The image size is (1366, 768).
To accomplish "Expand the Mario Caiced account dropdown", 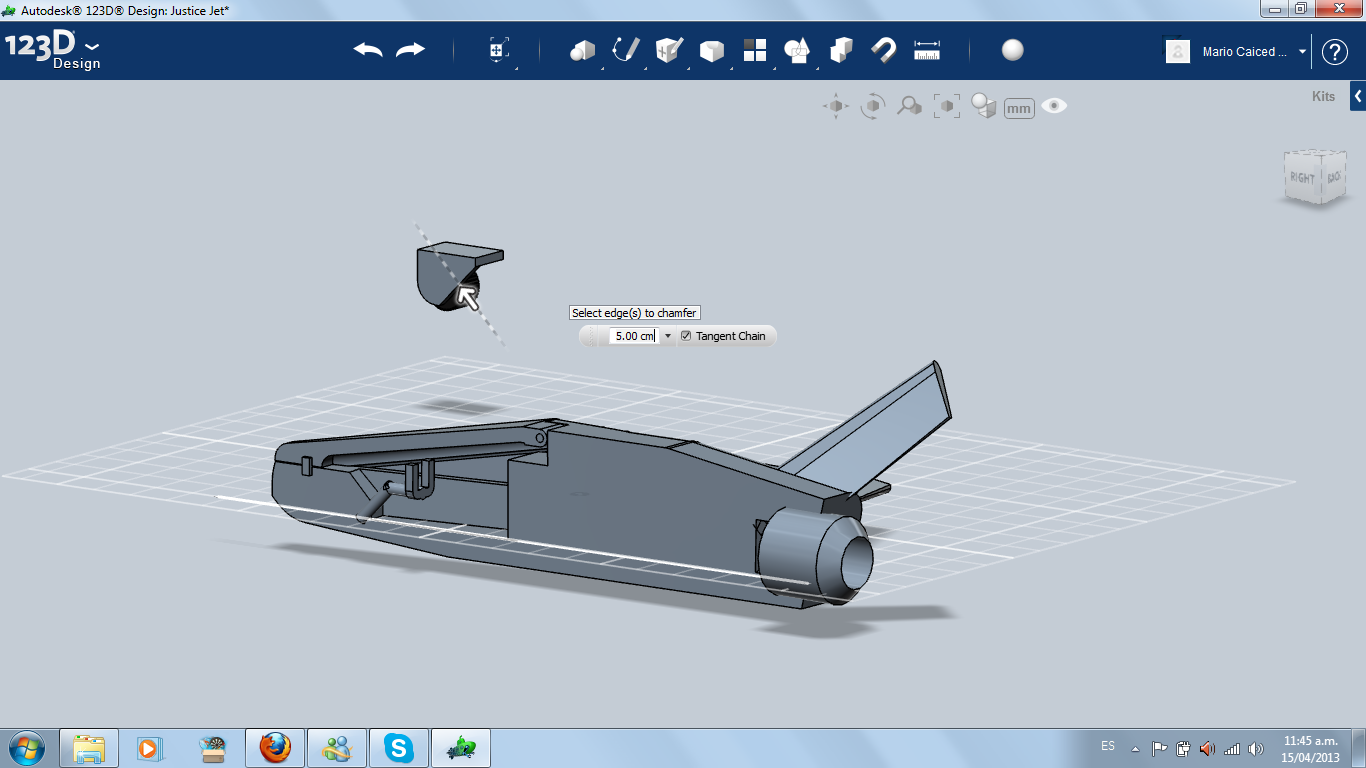I will (x=1302, y=52).
